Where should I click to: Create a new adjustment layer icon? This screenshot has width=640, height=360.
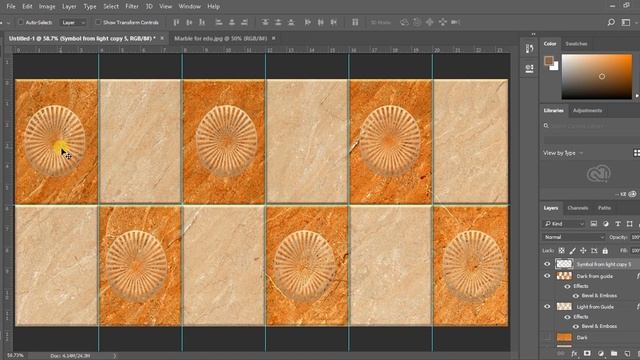[600, 353]
